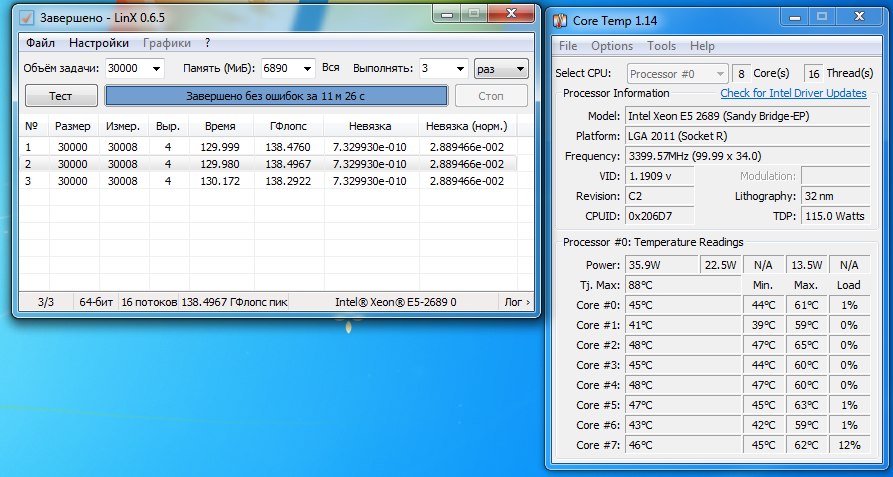Screen dimensions: 893x477
Task: Click Intel Xeon E5-2689 0 status text
Action: coord(395,302)
